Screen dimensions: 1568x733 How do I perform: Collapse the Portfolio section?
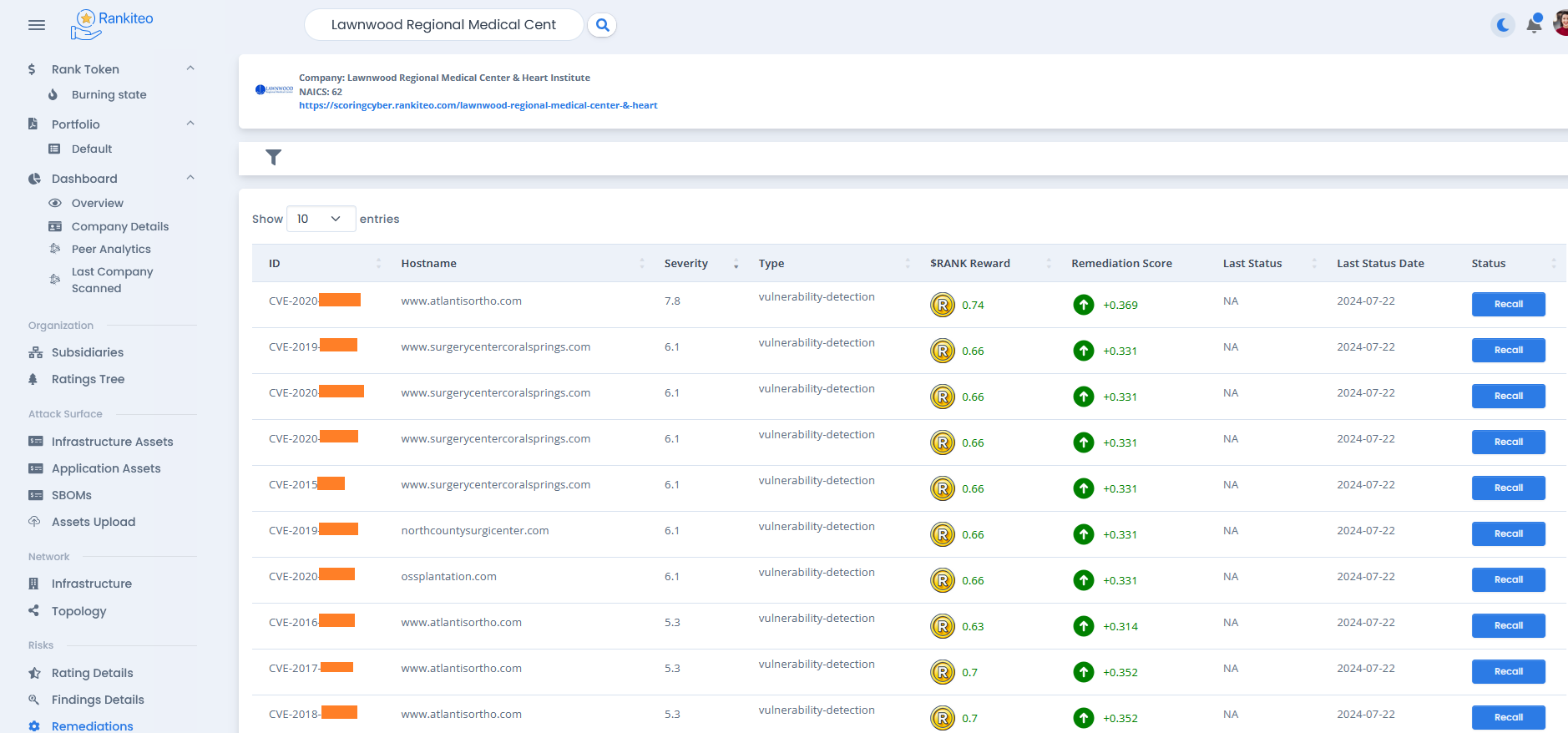pos(190,124)
